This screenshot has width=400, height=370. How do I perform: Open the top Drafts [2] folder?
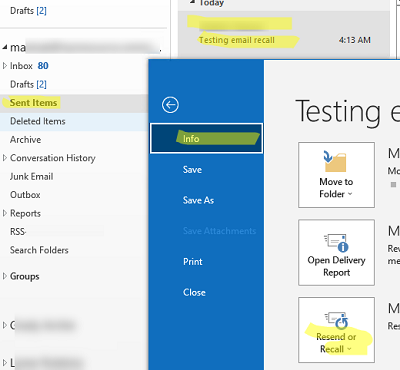click(x=28, y=11)
